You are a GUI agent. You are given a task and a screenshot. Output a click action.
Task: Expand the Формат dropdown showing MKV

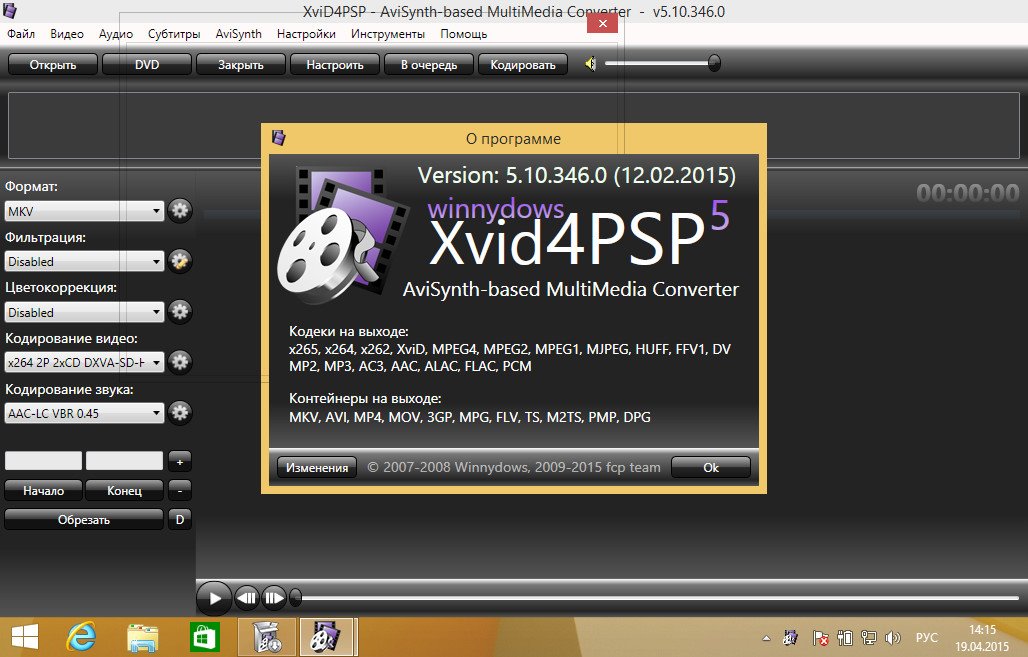click(84, 211)
